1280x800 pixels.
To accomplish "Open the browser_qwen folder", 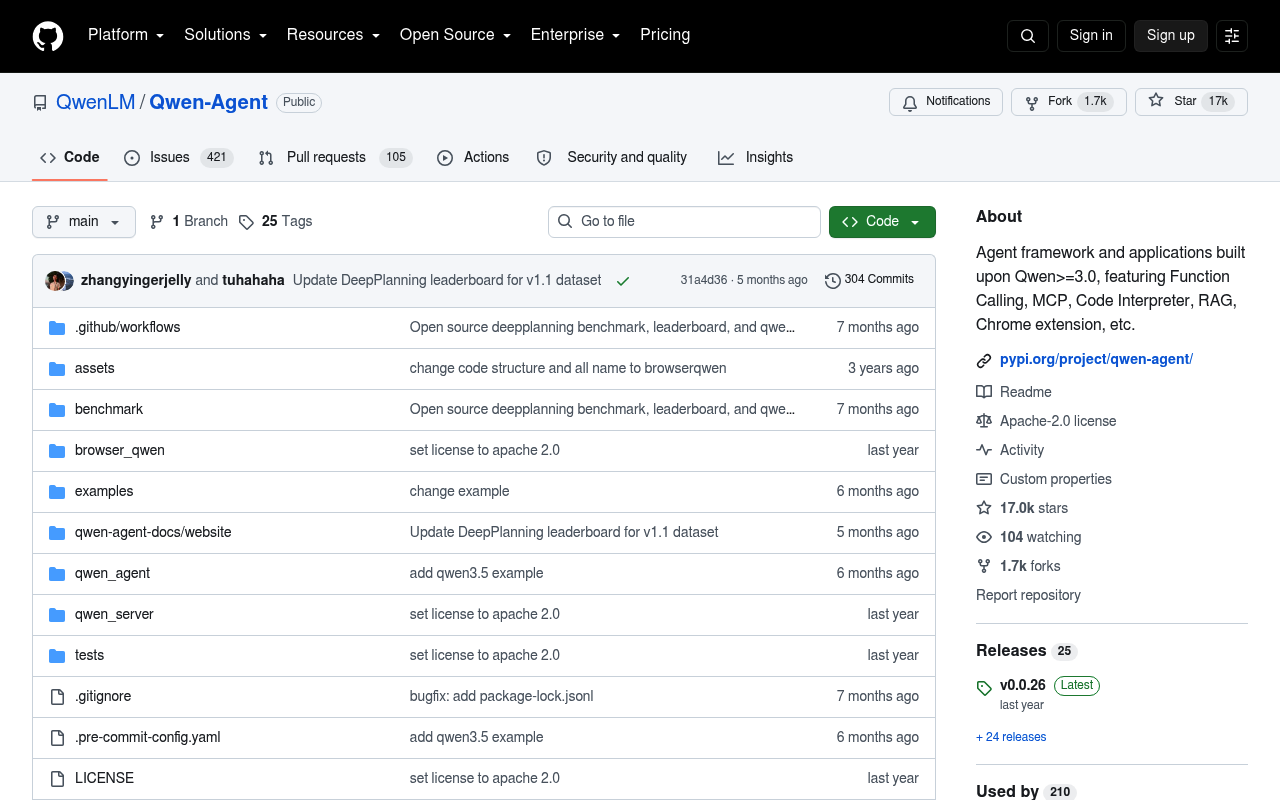I will [x=120, y=451].
